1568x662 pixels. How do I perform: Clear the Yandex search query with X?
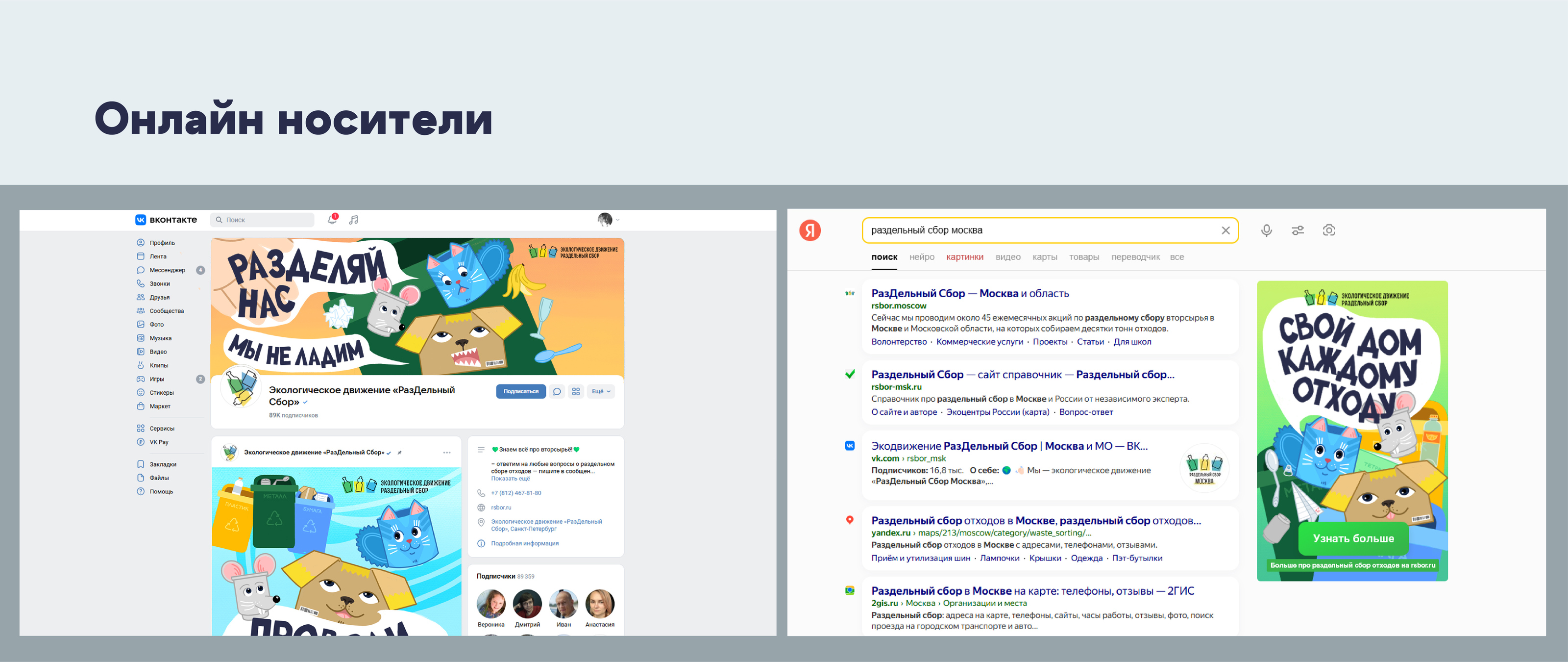[1225, 230]
